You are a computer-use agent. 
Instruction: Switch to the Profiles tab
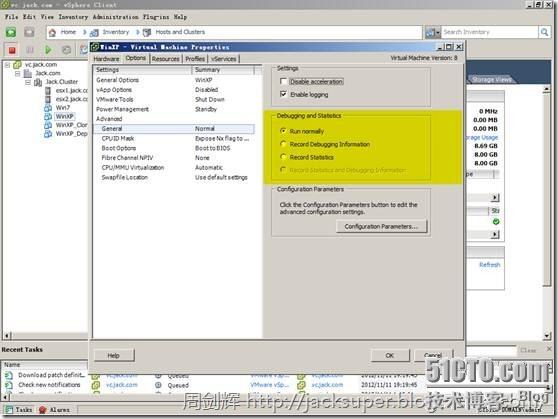point(195,59)
